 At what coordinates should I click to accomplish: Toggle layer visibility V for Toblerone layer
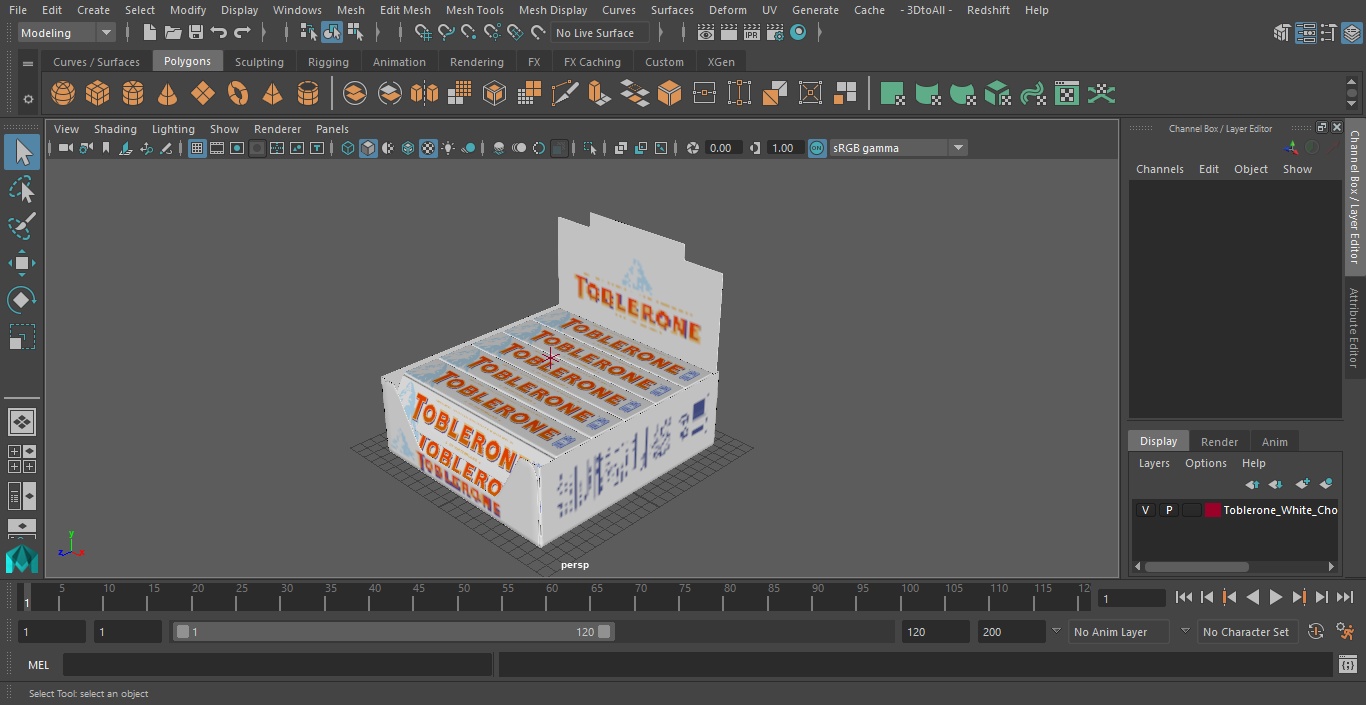coord(1145,510)
